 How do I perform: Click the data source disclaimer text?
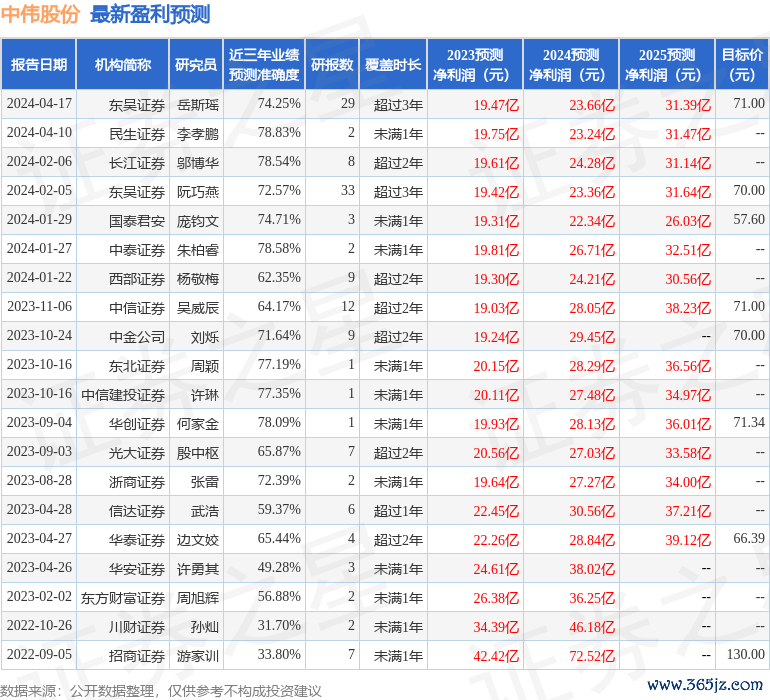161,691
